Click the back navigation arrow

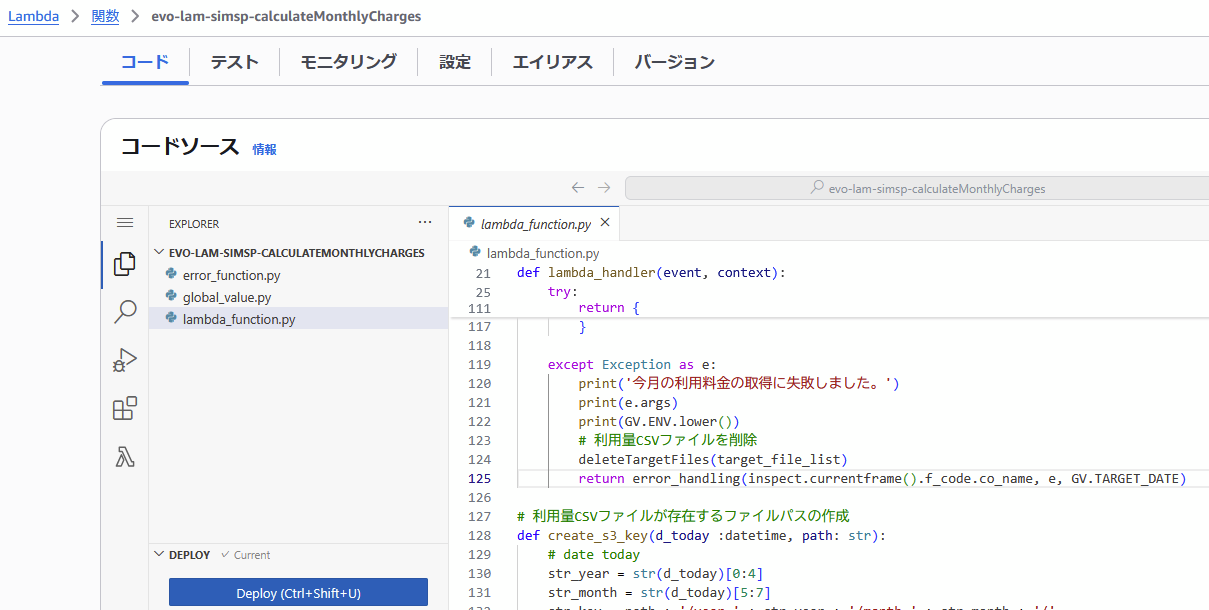click(578, 188)
